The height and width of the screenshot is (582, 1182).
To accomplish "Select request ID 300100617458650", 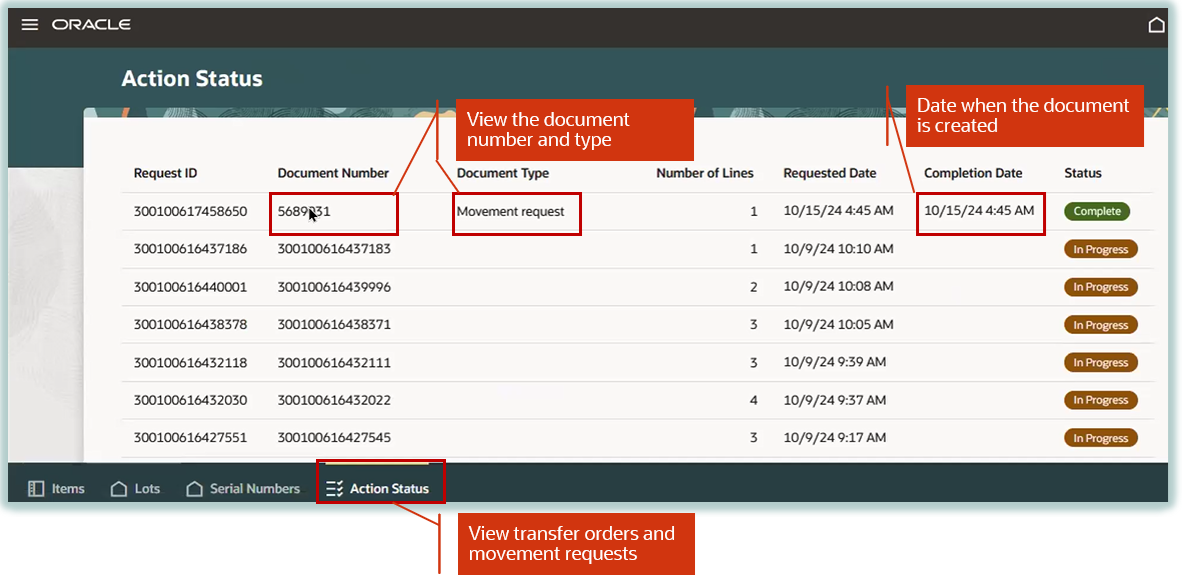I will 190,212.
